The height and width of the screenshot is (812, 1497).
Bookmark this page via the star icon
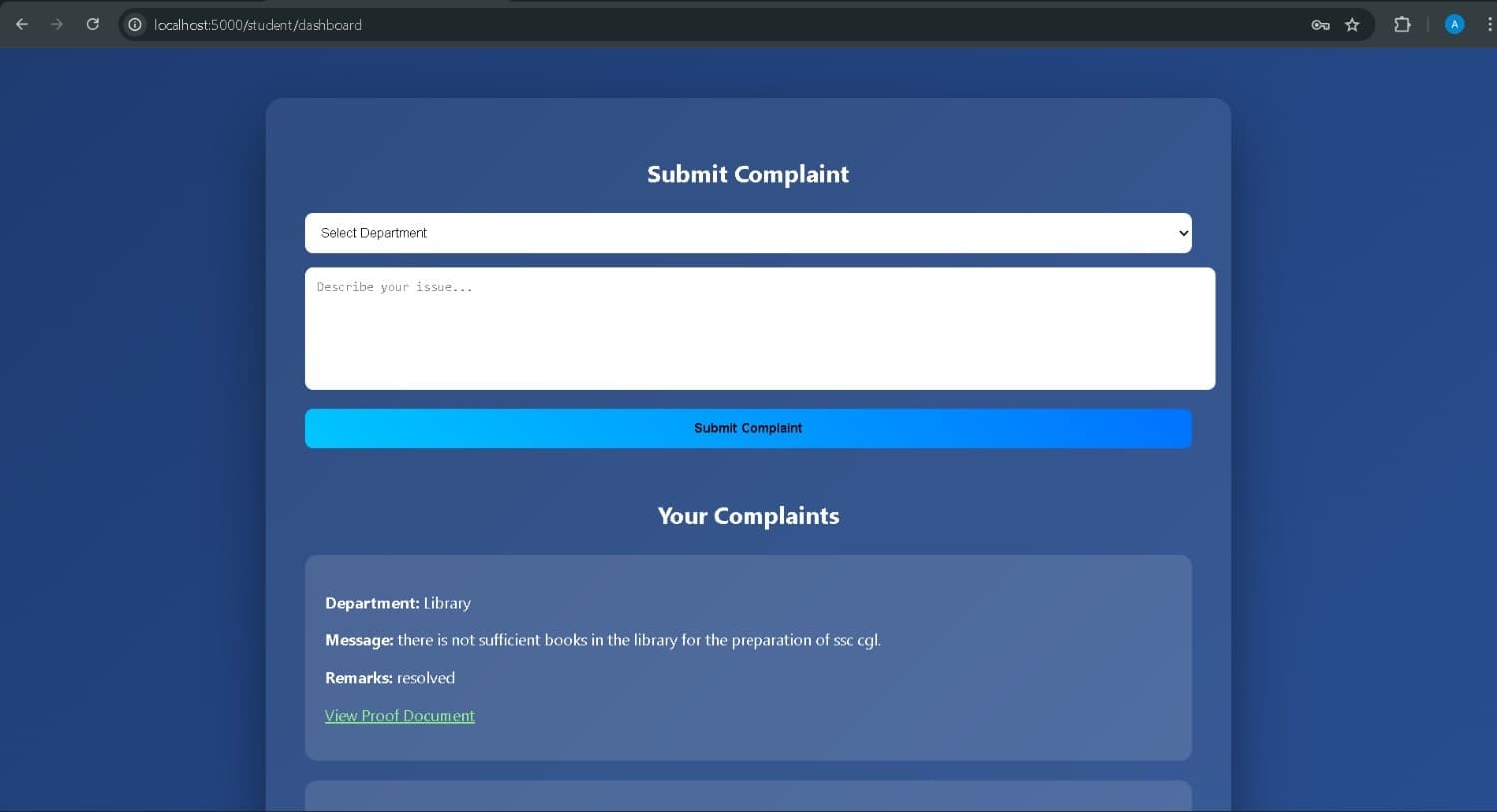pos(1353,25)
